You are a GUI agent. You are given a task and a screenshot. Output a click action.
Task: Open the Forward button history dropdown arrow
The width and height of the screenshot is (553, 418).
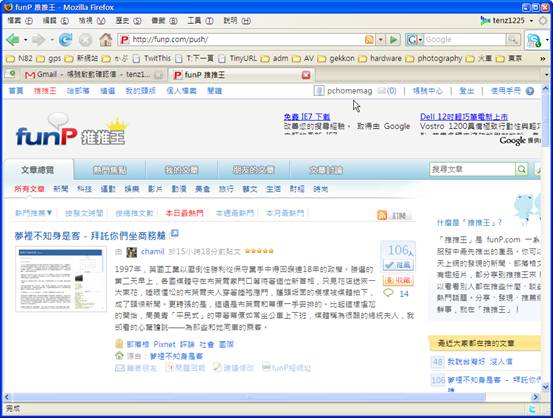(x=51, y=40)
